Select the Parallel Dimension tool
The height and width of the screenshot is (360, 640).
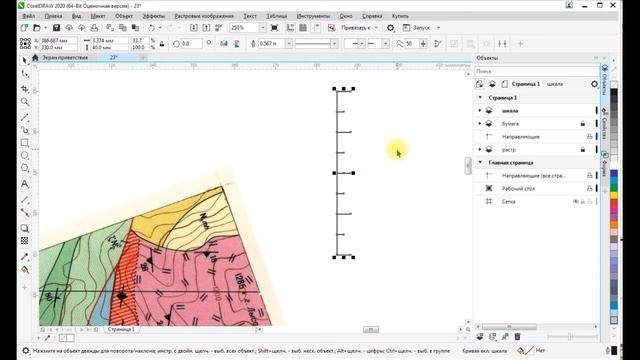tap(25, 200)
